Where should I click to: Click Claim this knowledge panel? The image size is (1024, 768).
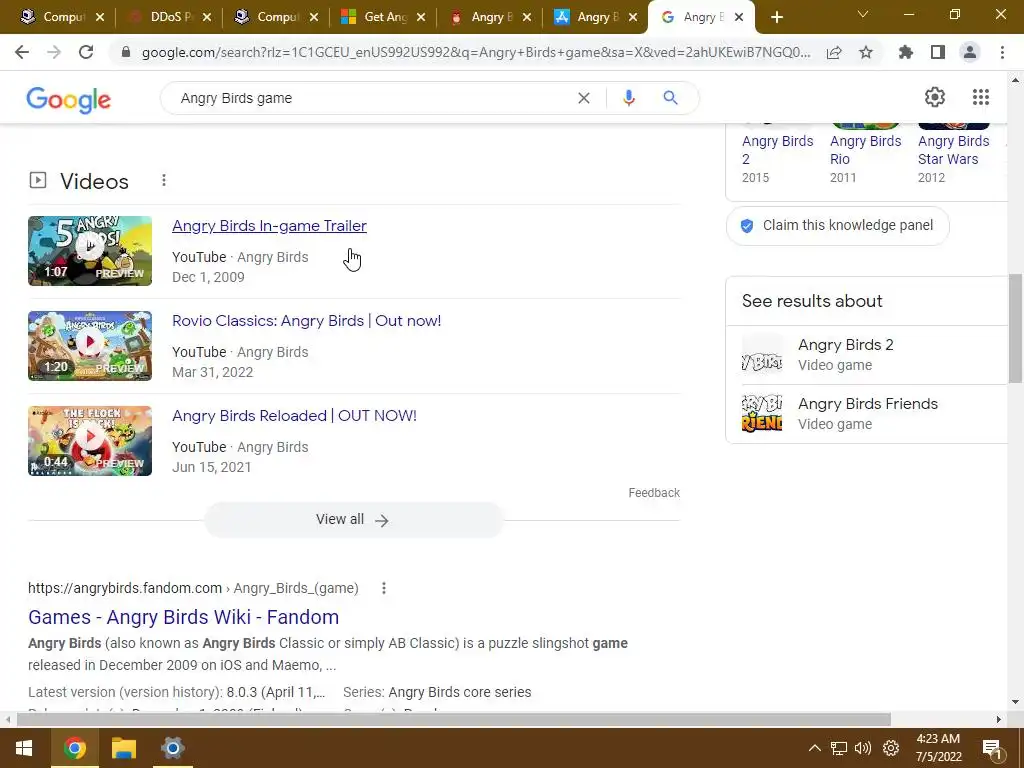pyautogui.click(x=837, y=225)
